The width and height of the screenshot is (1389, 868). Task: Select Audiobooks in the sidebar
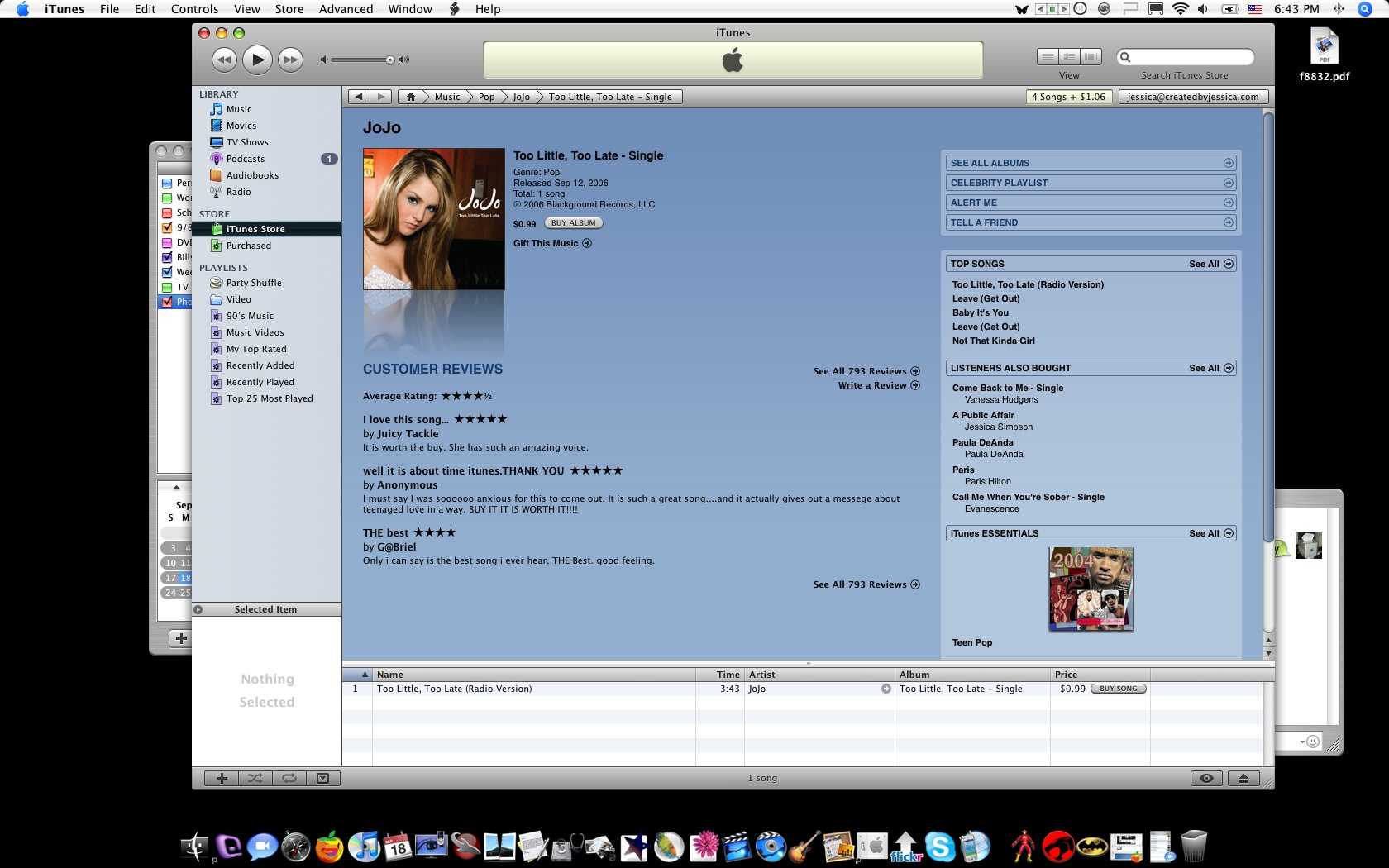pos(252,175)
